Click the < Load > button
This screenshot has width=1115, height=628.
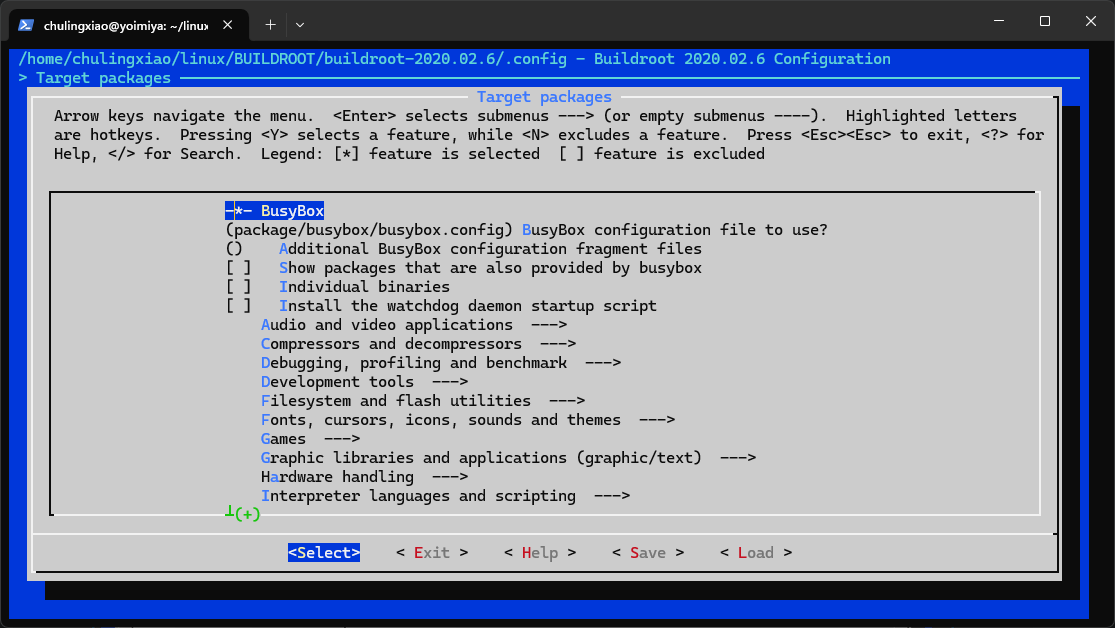756,553
